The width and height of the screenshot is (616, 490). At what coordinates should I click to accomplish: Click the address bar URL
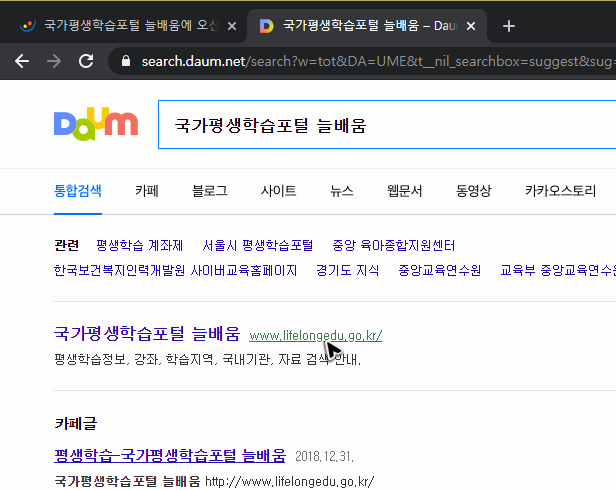(377, 61)
